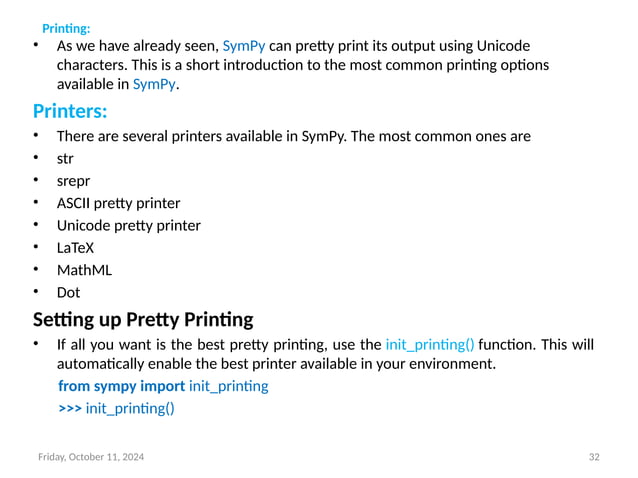Click the blue SymPy link before "can pretty print"
The height and width of the screenshot is (478, 638).
coord(243,46)
